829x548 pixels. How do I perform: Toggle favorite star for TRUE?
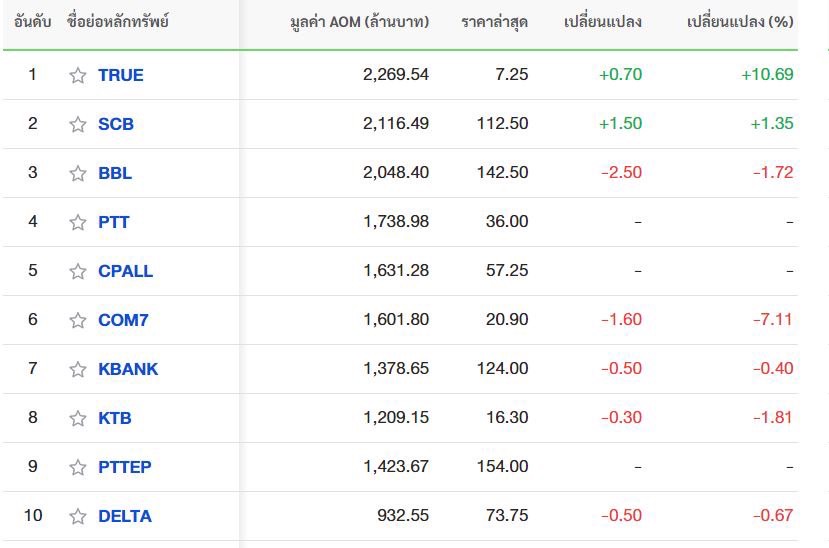(78, 75)
